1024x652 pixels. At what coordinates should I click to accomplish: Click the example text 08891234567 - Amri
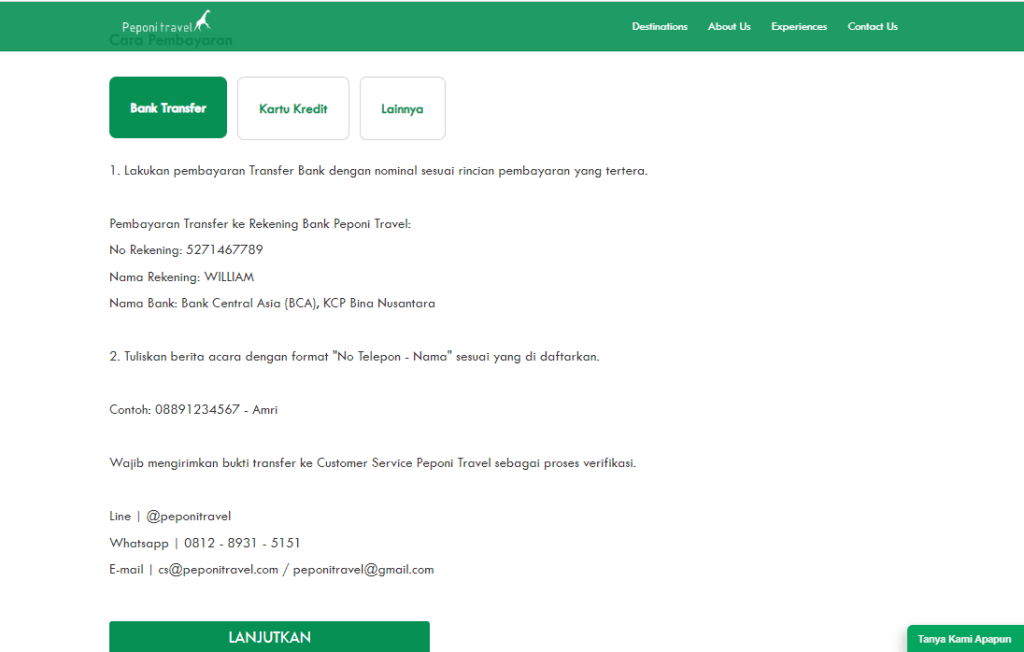216,410
